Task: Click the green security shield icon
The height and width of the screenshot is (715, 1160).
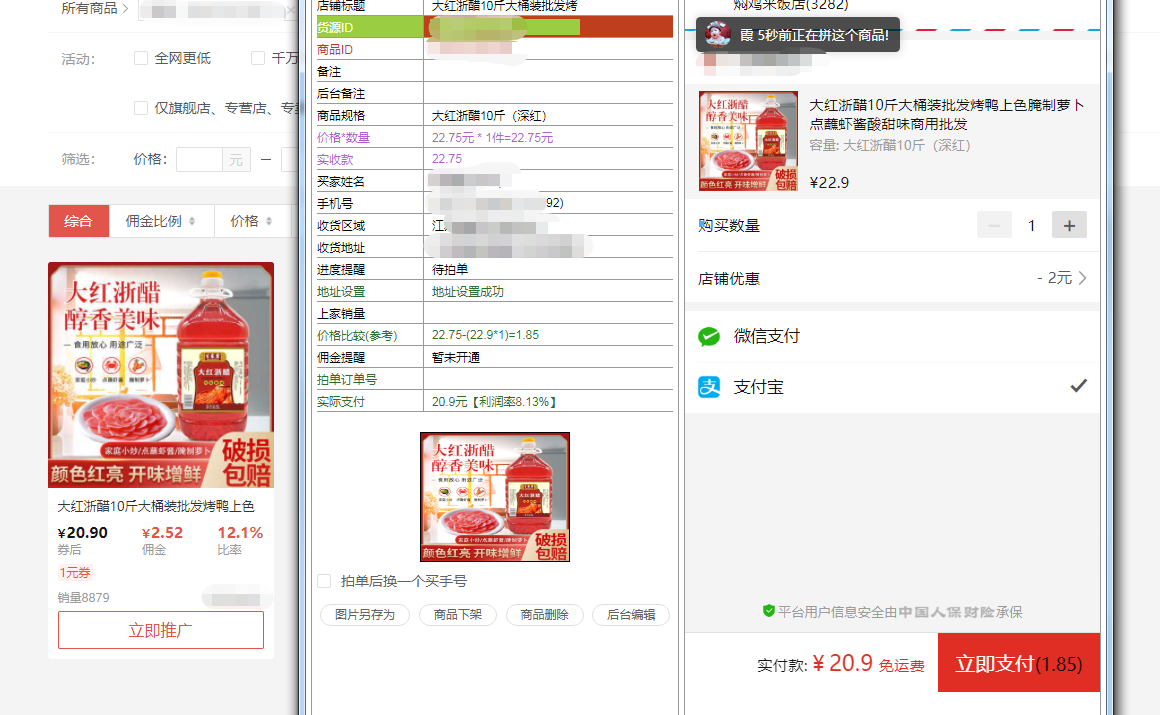Action: tap(769, 611)
